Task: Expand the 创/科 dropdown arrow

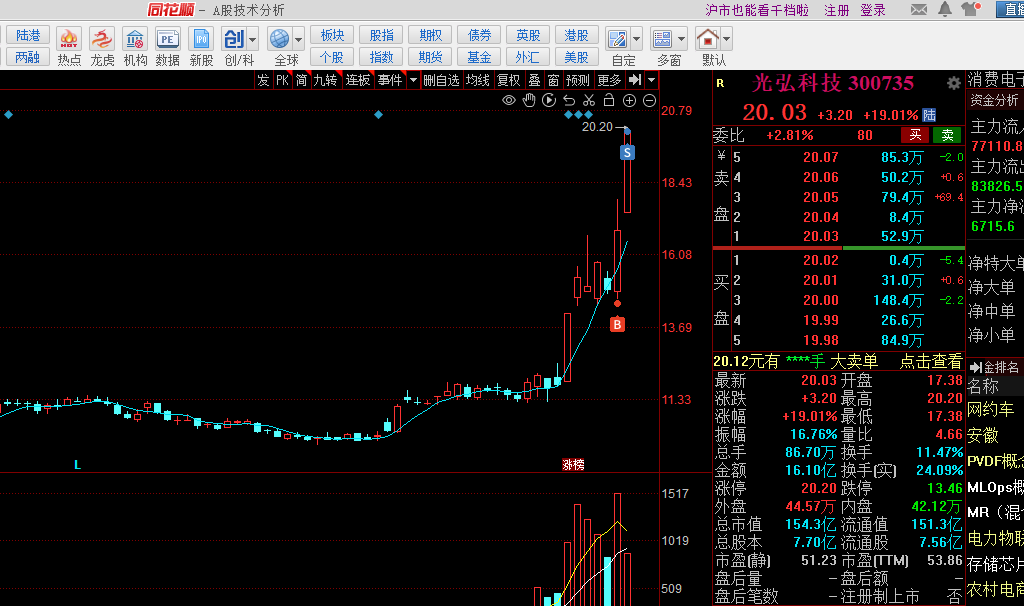Action: 253,39
